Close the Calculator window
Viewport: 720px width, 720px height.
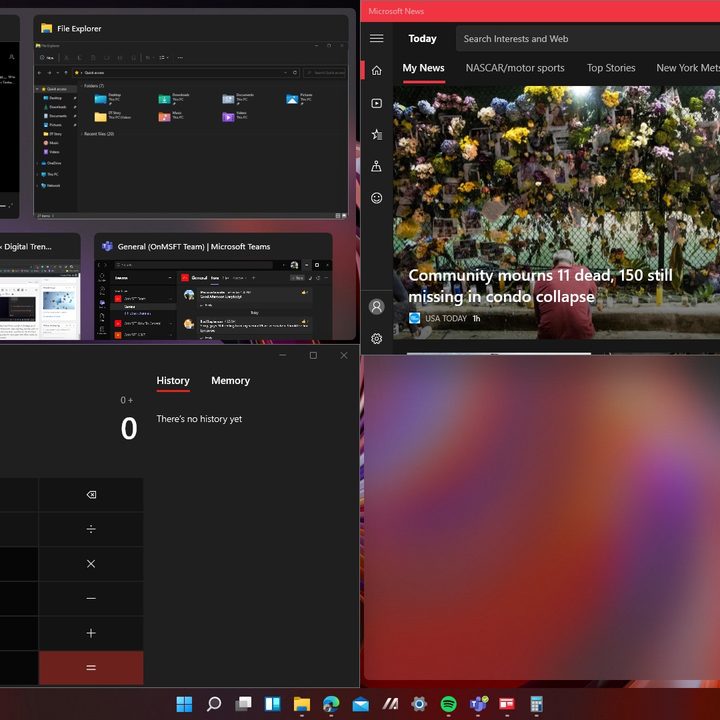(344, 355)
